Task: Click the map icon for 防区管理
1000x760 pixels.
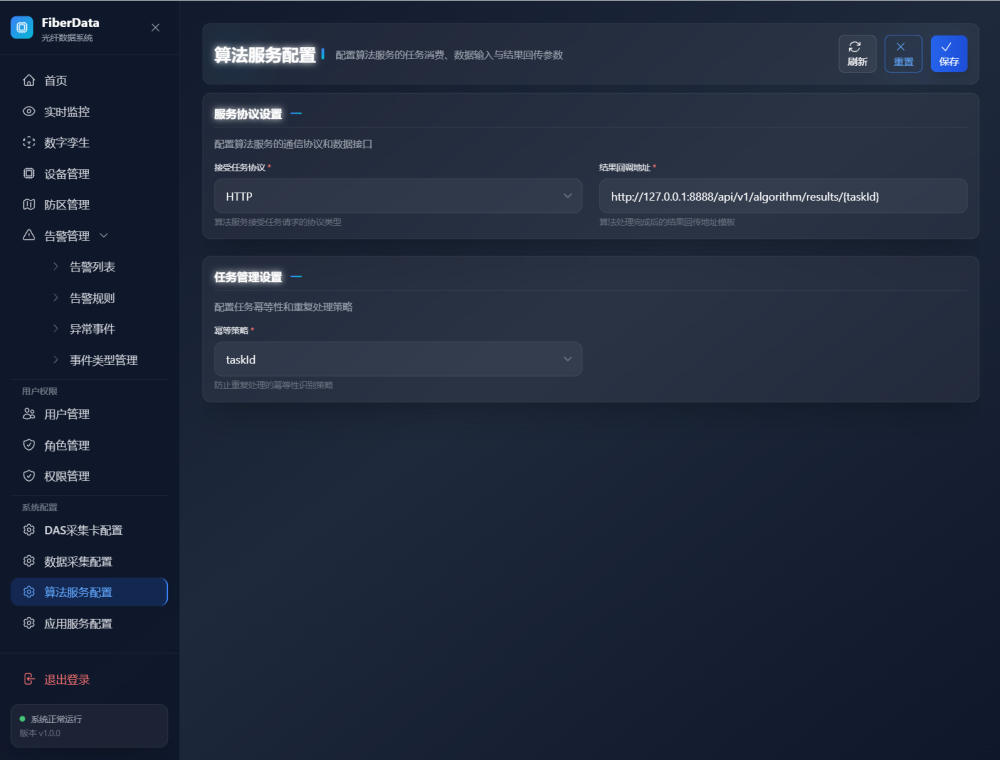Action: [x=29, y=205]
